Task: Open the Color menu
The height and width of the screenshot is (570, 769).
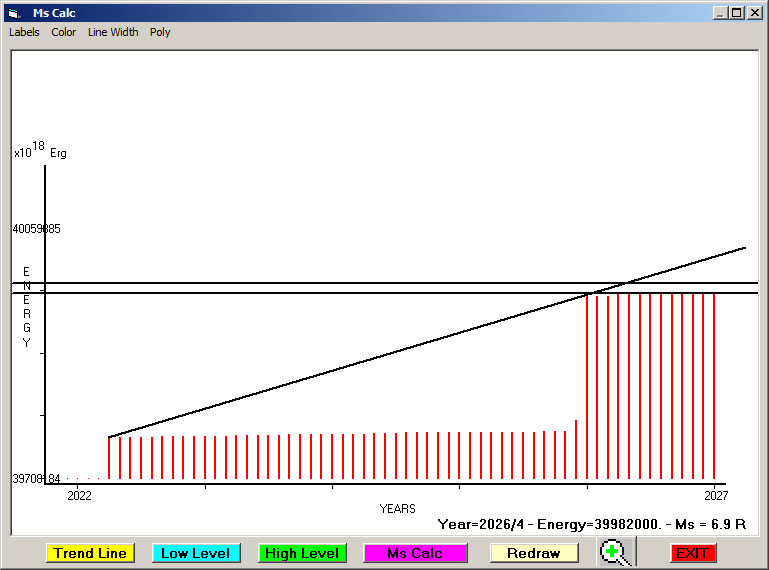Action: [x=64, y=32]
